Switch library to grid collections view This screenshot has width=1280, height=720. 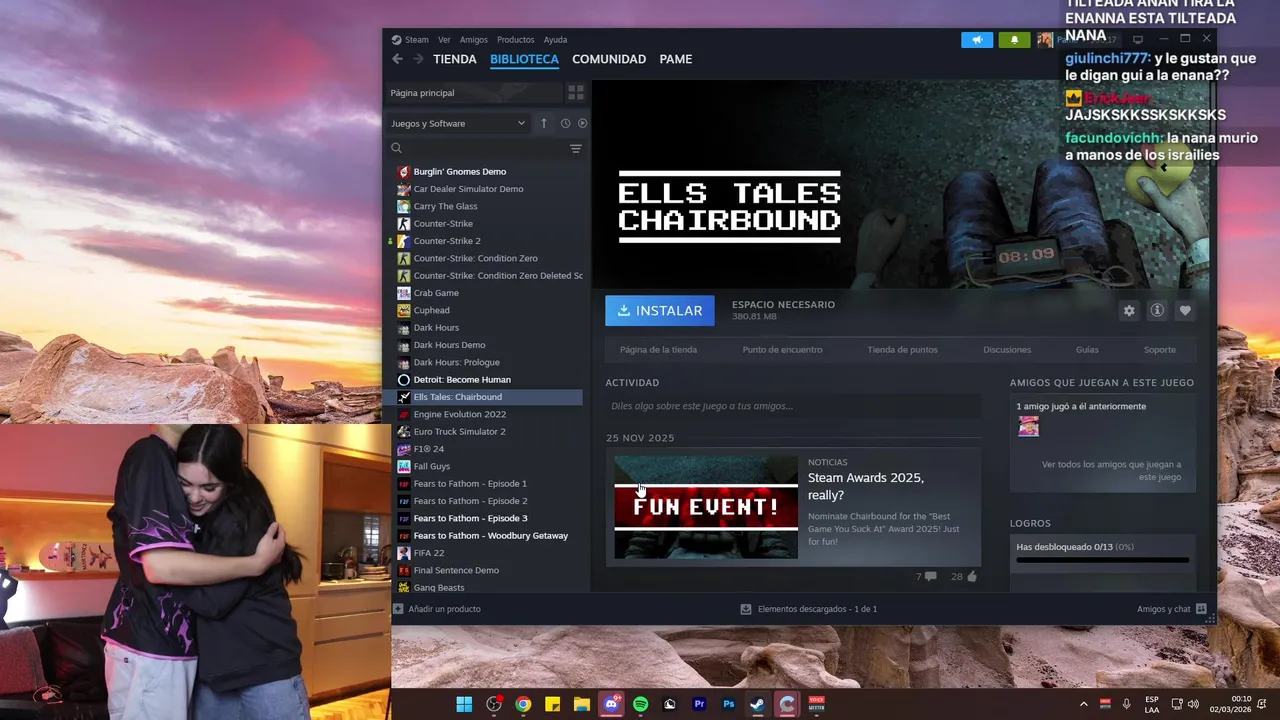point(576,92)
